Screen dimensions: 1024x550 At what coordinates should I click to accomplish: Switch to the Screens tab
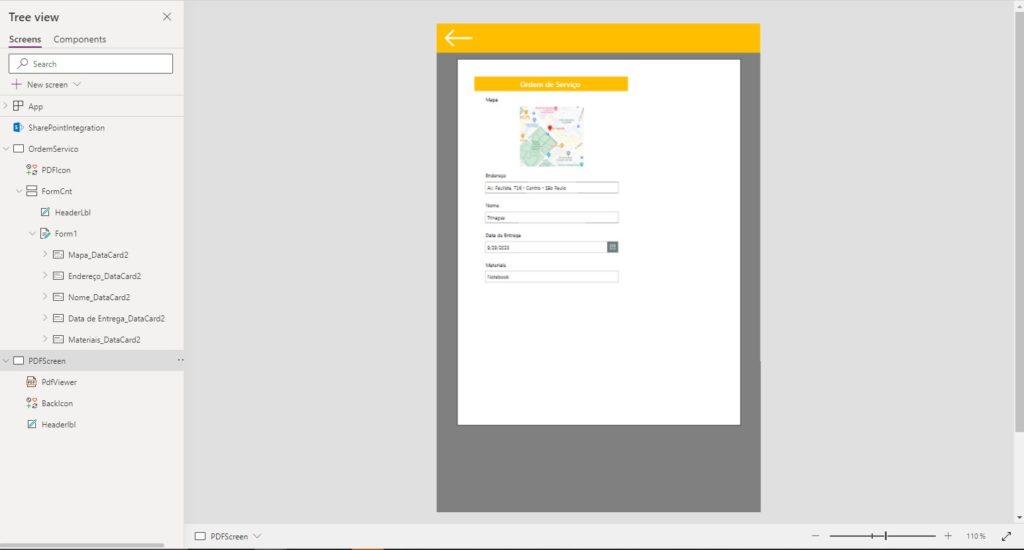coord(25,40)
